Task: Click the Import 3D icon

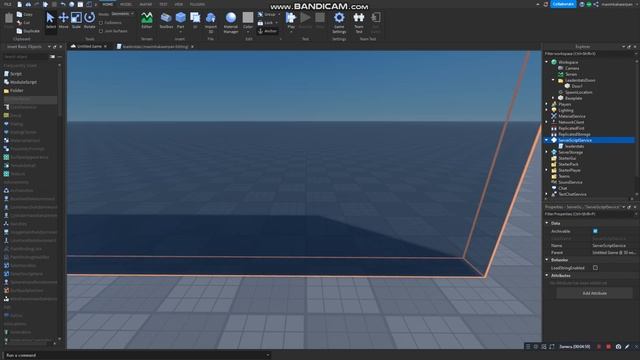Action: click(211, 22)
